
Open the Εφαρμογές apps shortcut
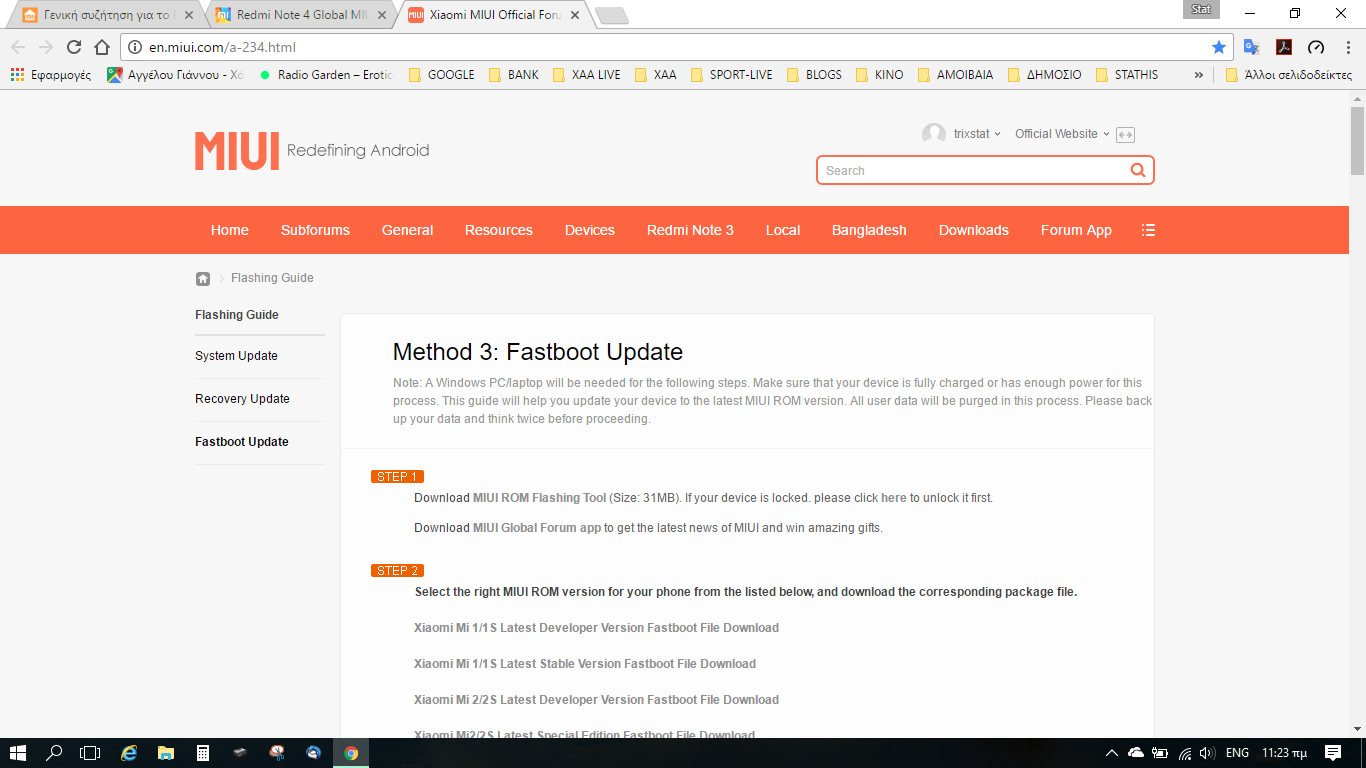pyautogui.click(x=50, y=75)
